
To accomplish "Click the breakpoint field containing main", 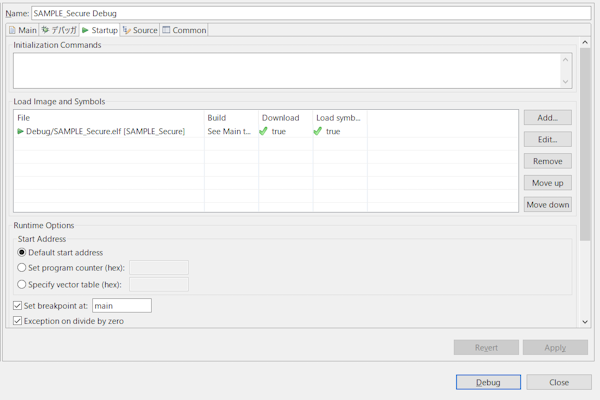I will [121, 305].
